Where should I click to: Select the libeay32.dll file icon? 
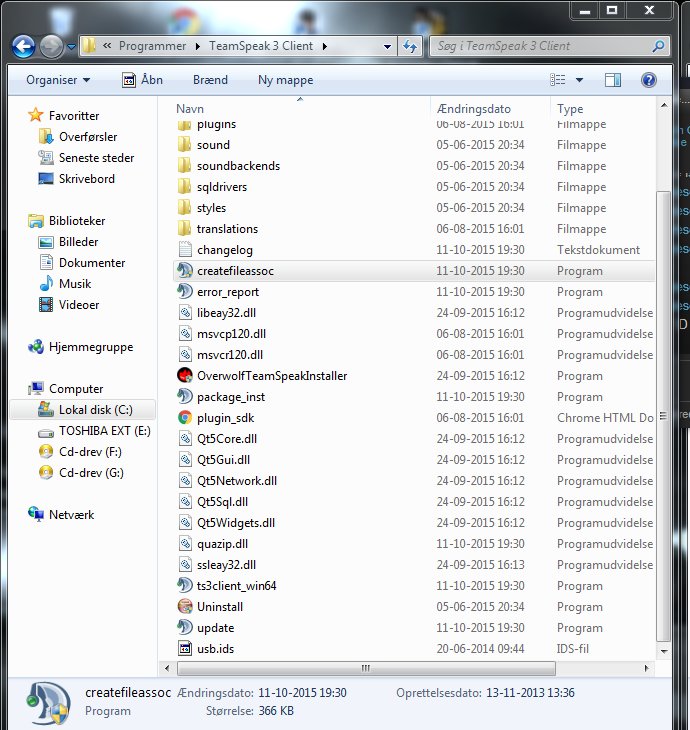tap(185, 313)
